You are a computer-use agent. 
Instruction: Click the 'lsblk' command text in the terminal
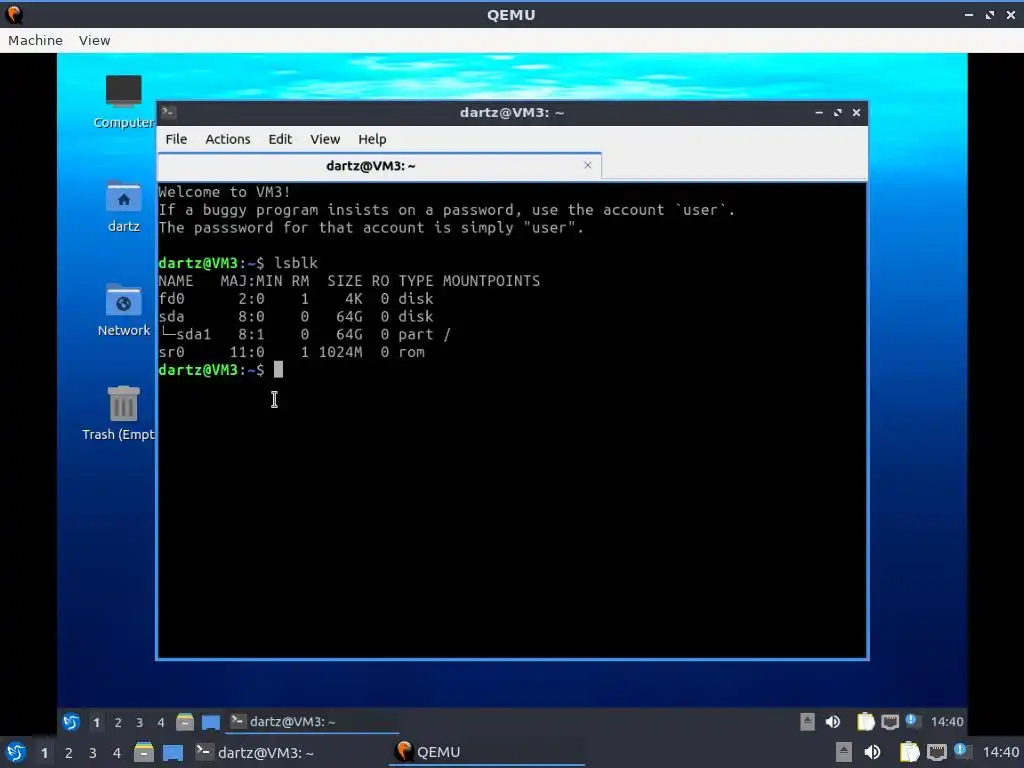(296, 263)
